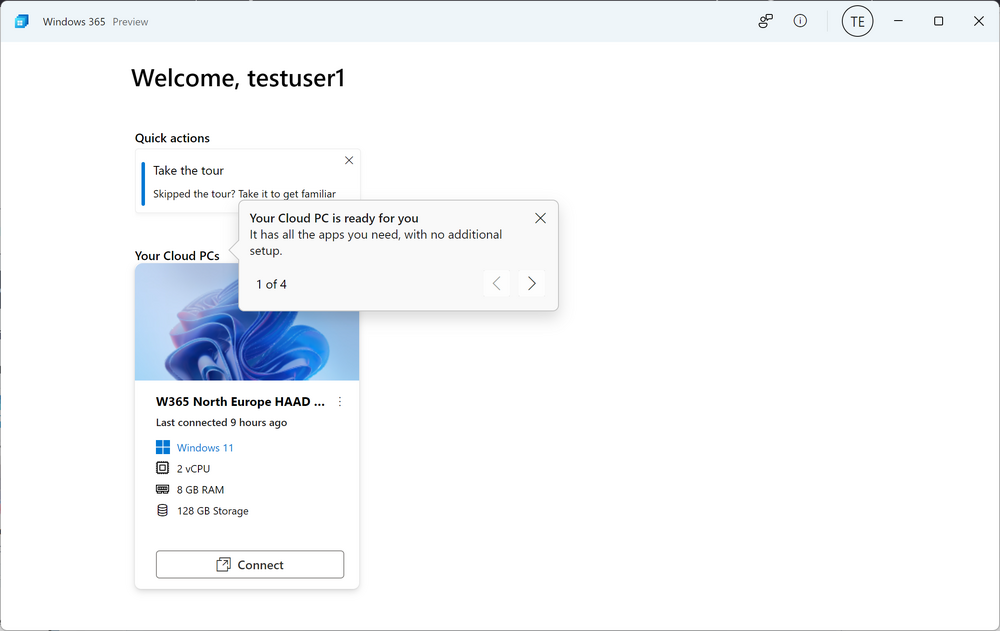Click the storage disk icon
The height and width of the screenshot is (631, 1000).
(x=163, y=510)
